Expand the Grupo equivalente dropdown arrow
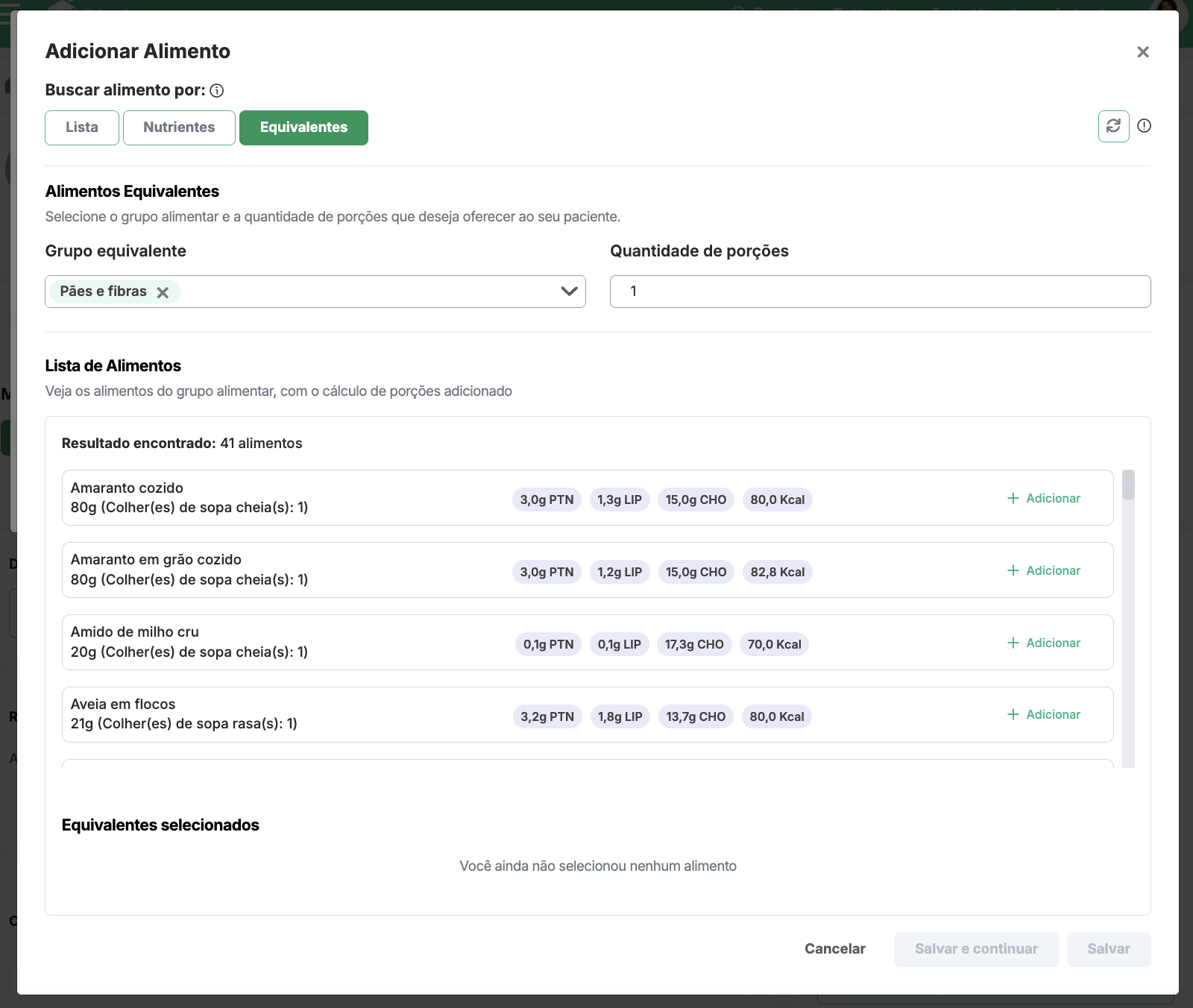Viewport: 1193px width, 1008px height. click(x=569, y=292)
